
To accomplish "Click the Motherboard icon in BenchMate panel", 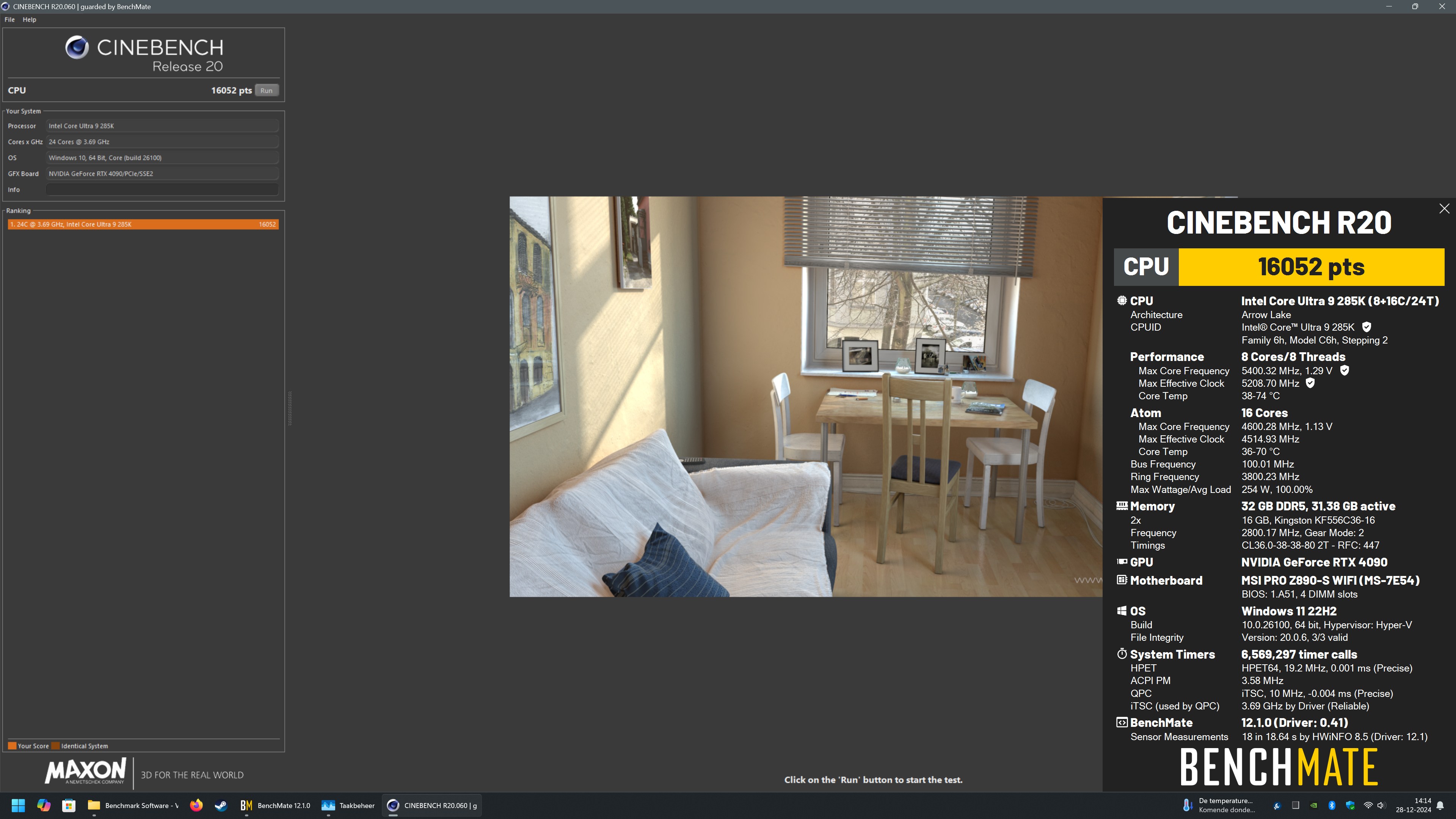I will (1122, 580).
